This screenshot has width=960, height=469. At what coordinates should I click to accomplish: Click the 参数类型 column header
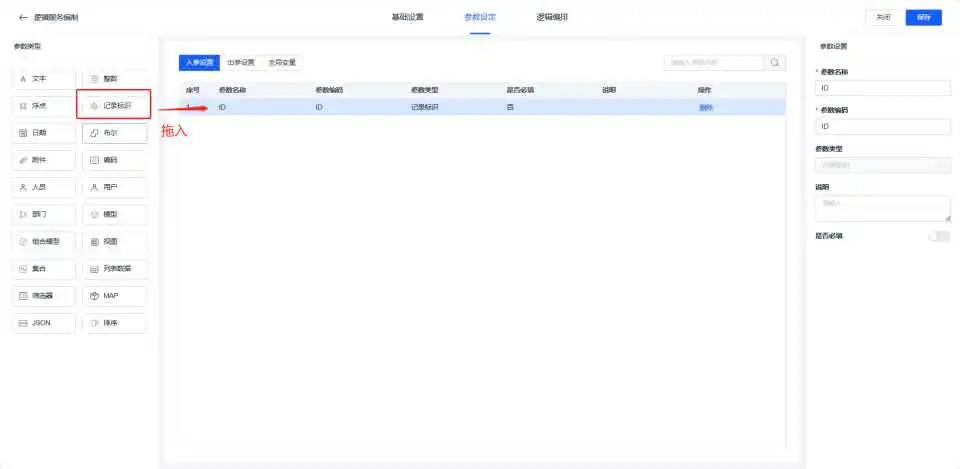click(x=424, y=90)
